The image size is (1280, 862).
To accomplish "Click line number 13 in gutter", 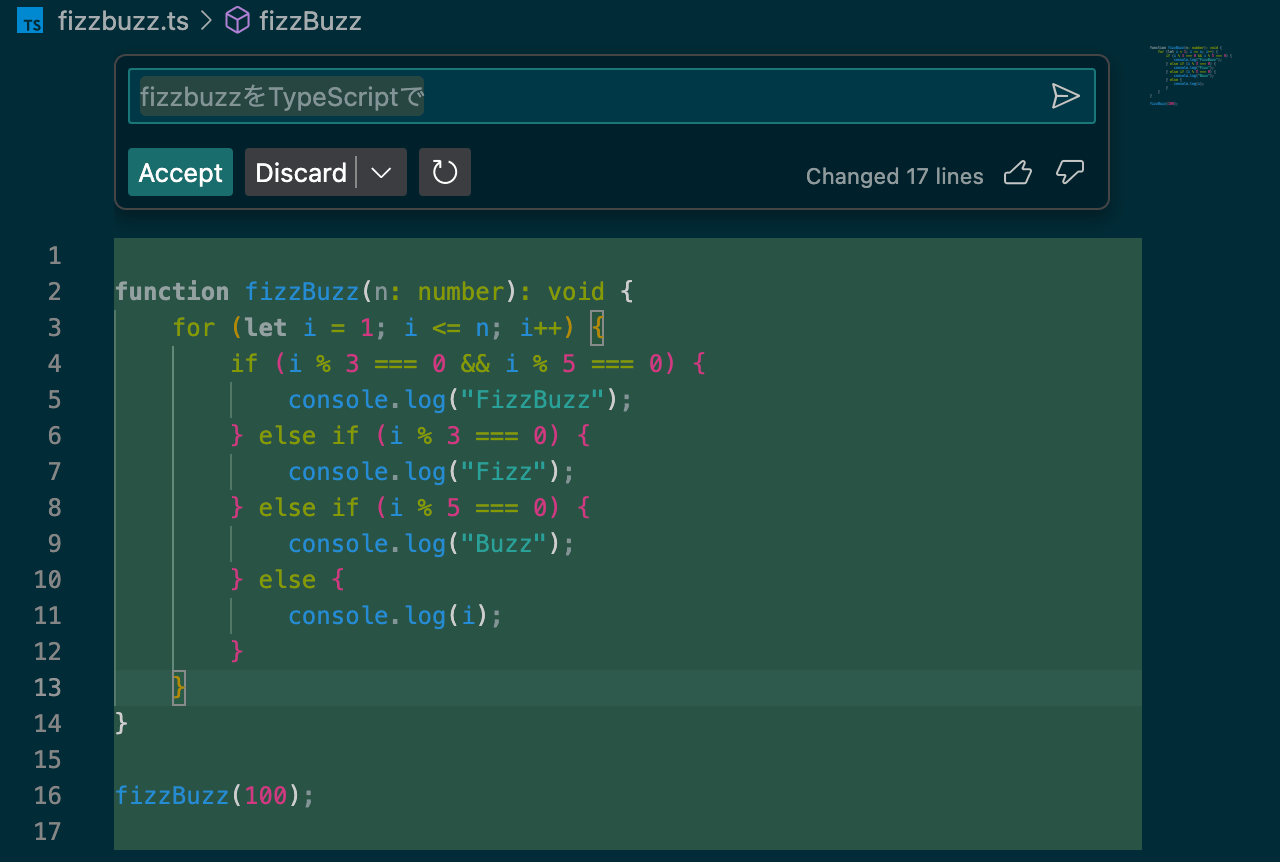I will pyautogui.click(x=47, y=688).
